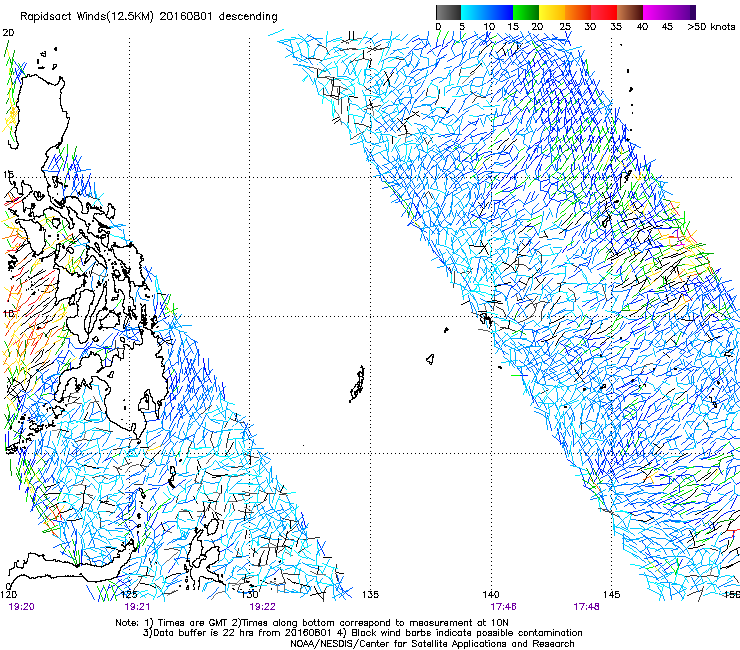The width and height of the screenshot is (740, 650).
Task: Click the legend label "35"
Action: pyautogui.click(x=616, y=26)
